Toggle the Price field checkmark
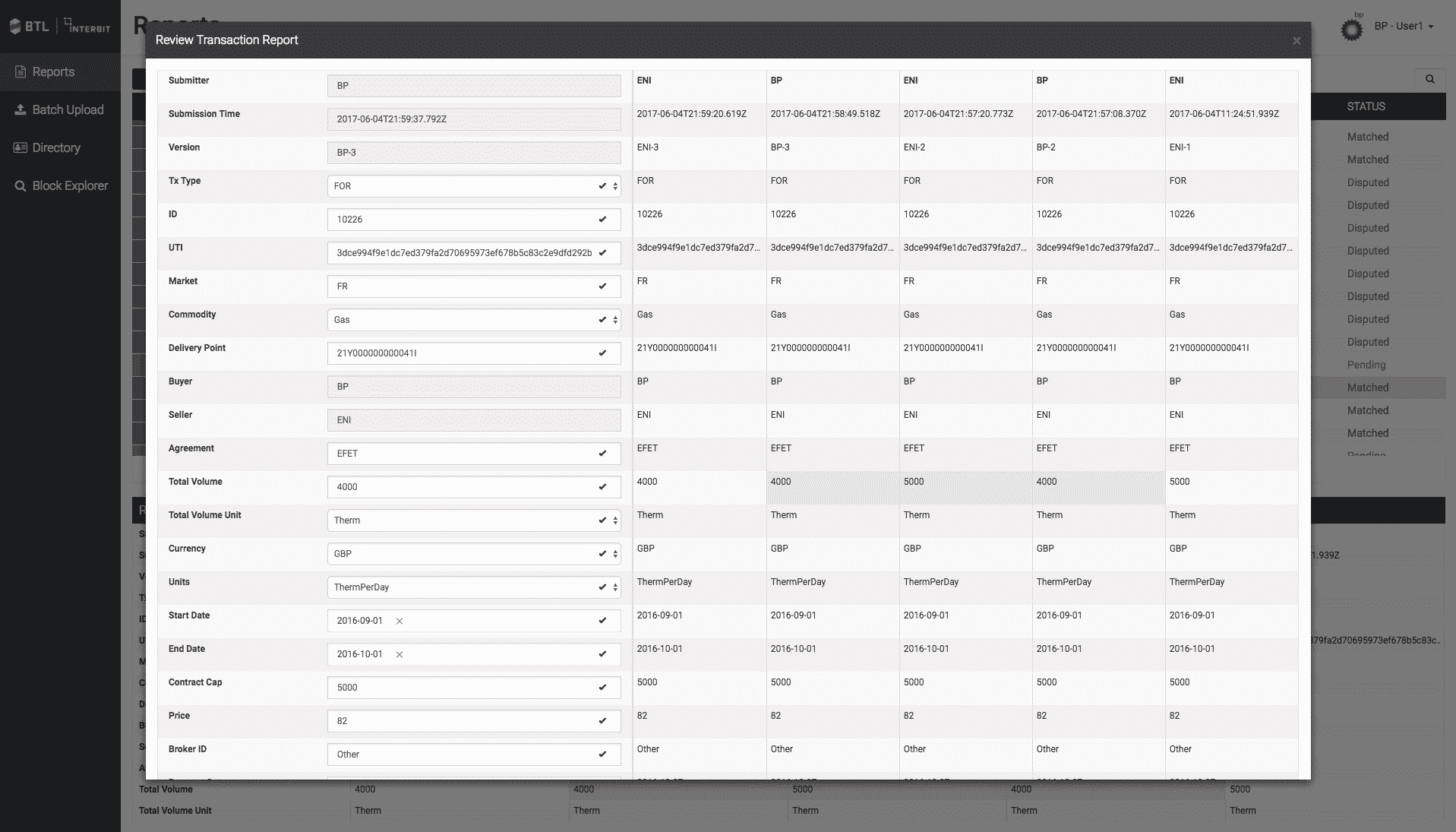The width and height of the screenshot is (1456, 832). pos(602,721)
